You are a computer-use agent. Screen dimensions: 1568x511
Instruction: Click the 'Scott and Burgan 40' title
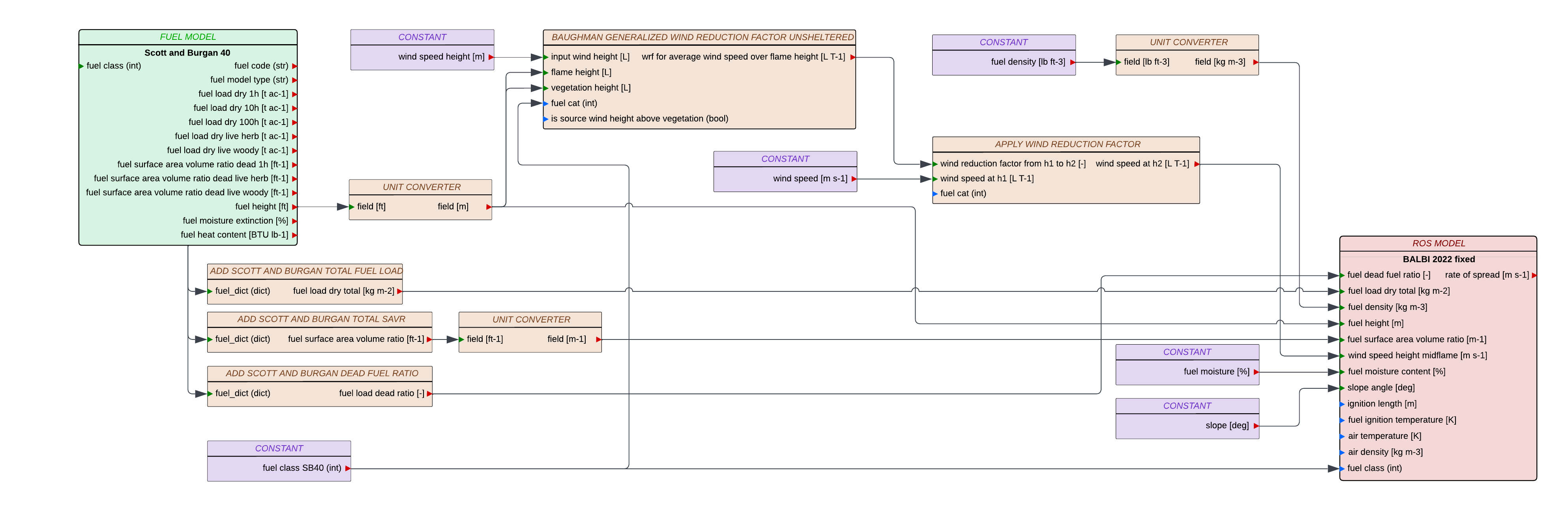click(x=187, y=53)
